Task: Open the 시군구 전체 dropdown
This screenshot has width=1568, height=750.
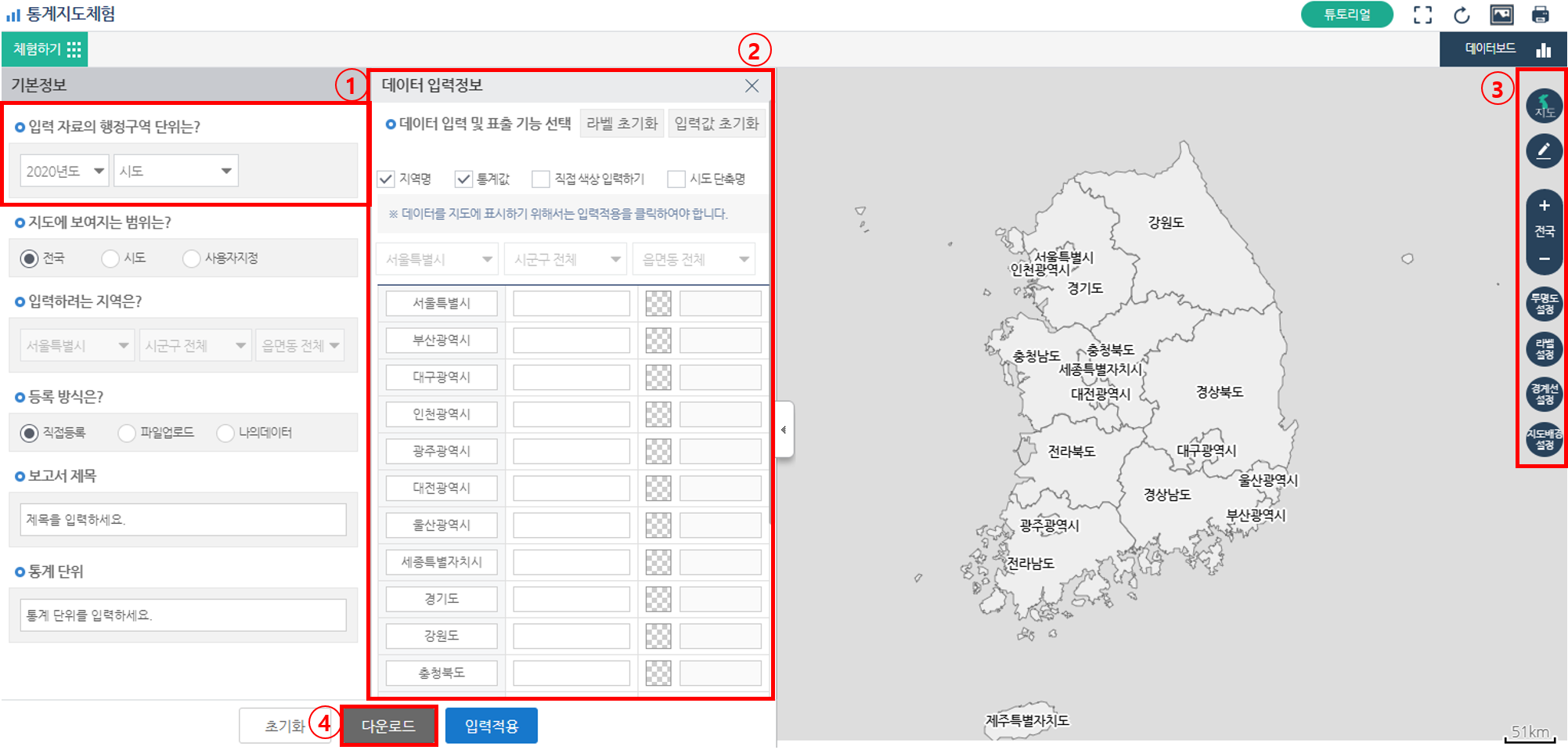Action: click(x=564, y=258)
